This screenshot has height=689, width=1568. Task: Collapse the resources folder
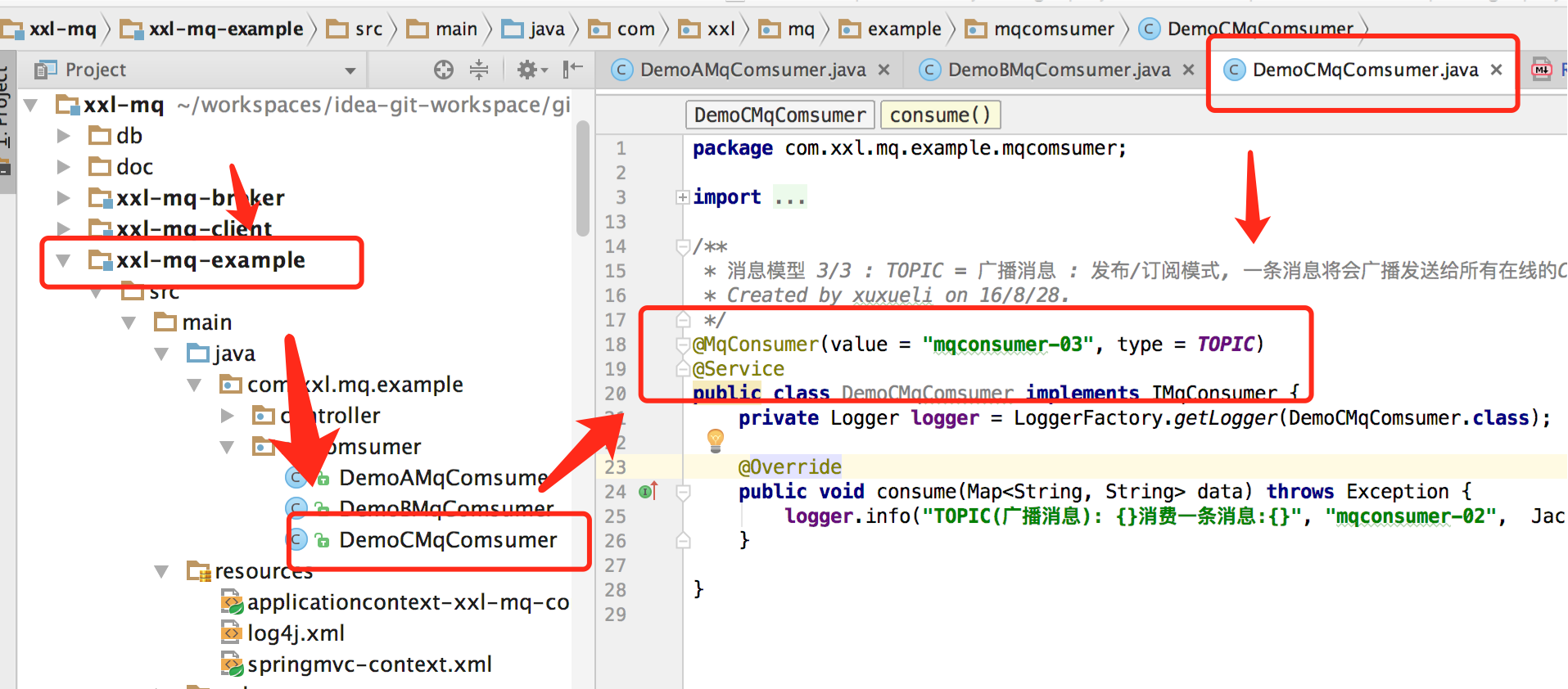pyautogui.click(x=161, y=571)
